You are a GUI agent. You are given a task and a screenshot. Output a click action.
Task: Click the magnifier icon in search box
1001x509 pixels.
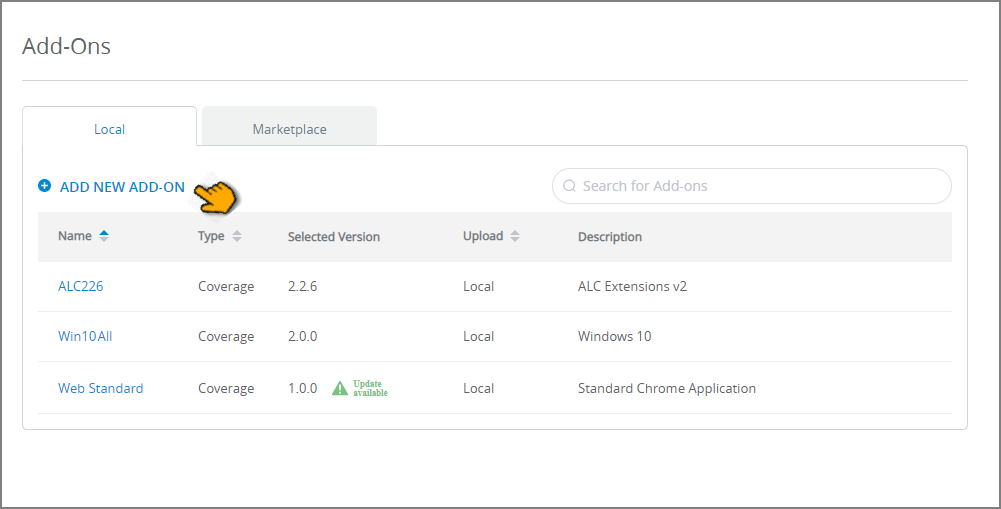569,186
